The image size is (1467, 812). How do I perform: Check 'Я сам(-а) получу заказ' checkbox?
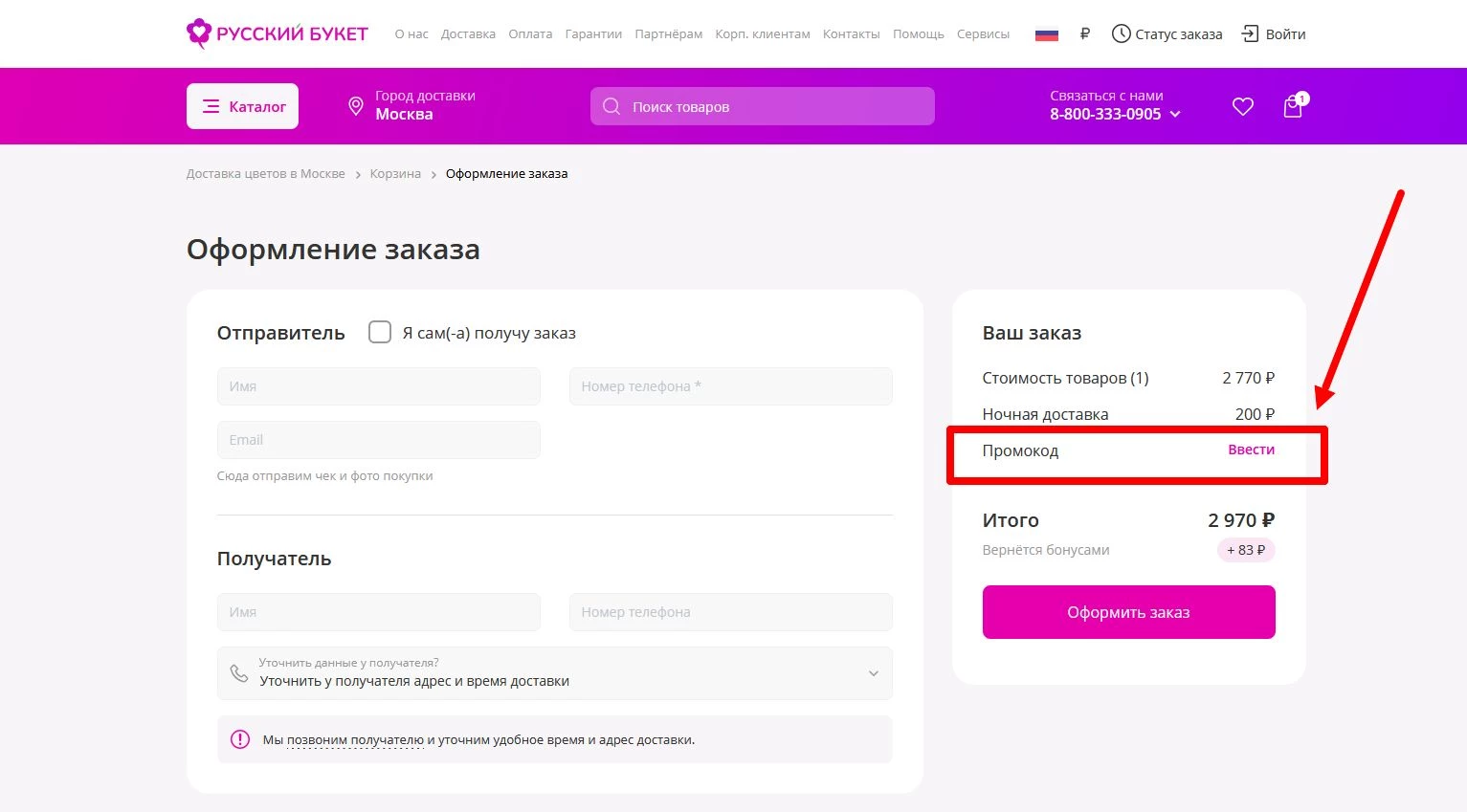(380, 332)
